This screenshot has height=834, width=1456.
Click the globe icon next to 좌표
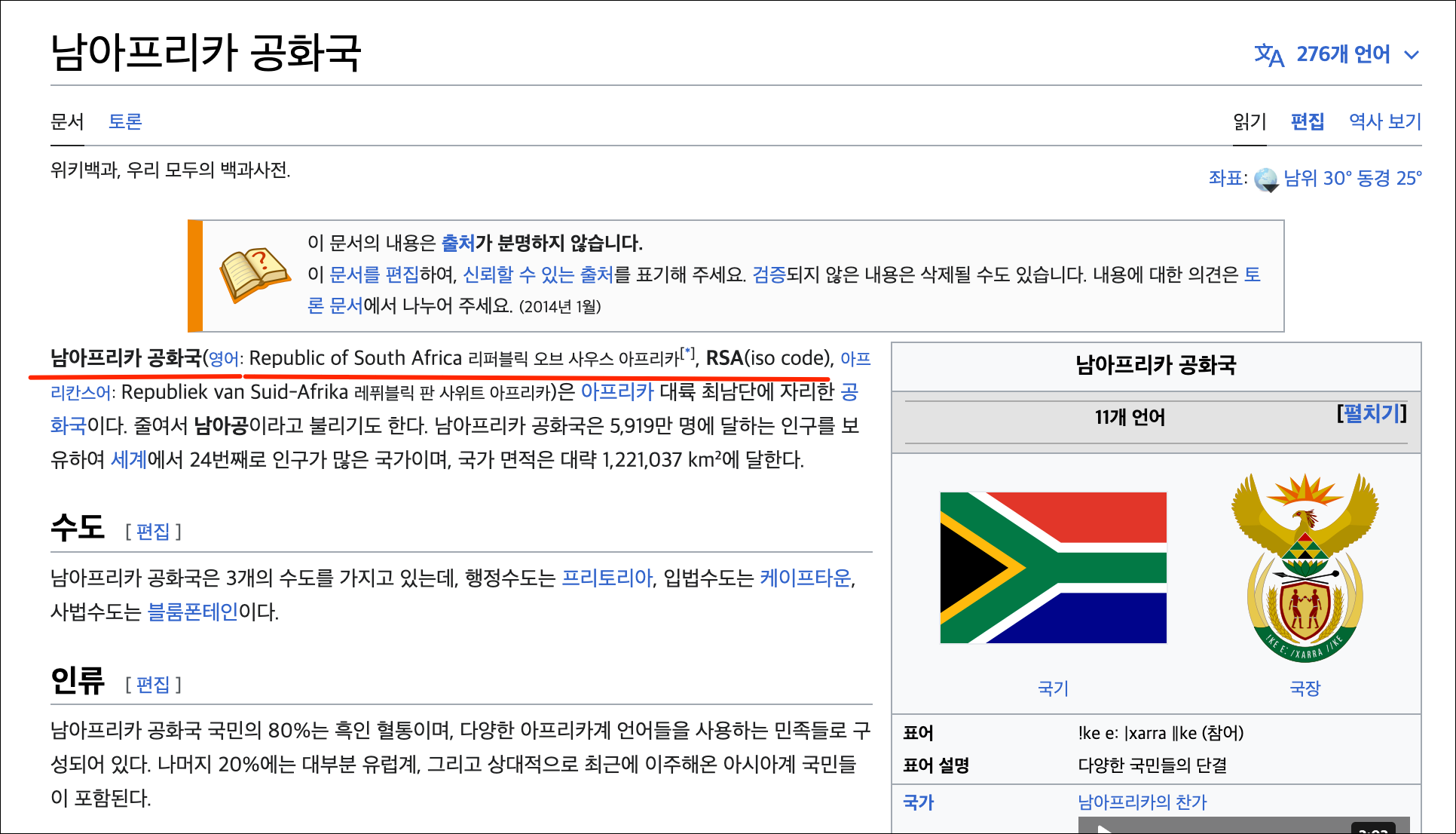coord(1266,179)
